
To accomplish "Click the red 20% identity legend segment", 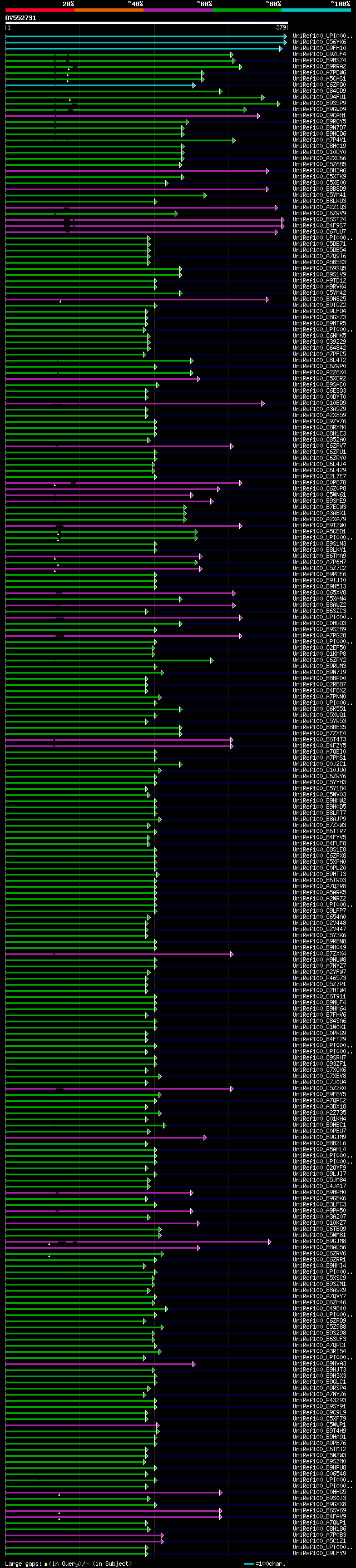I will pyautogui.click(x=39, y=11).
